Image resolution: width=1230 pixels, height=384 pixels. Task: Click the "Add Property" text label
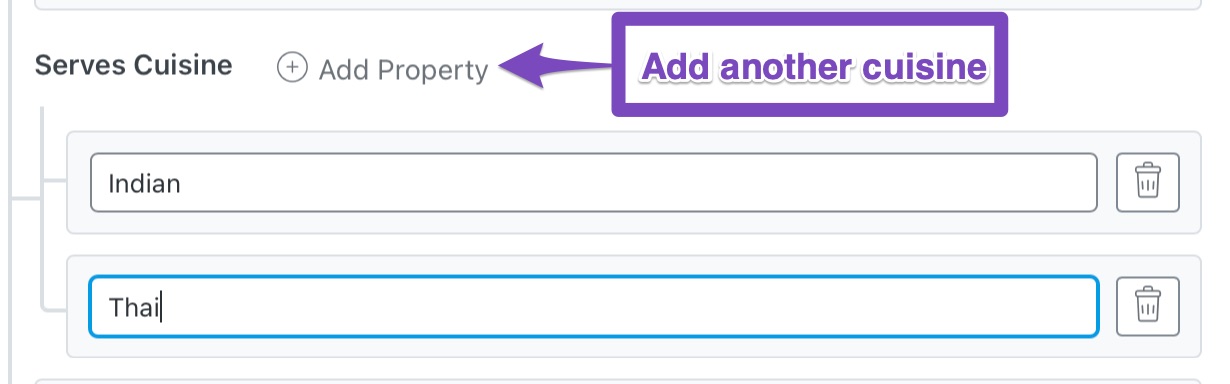(404, 69)
